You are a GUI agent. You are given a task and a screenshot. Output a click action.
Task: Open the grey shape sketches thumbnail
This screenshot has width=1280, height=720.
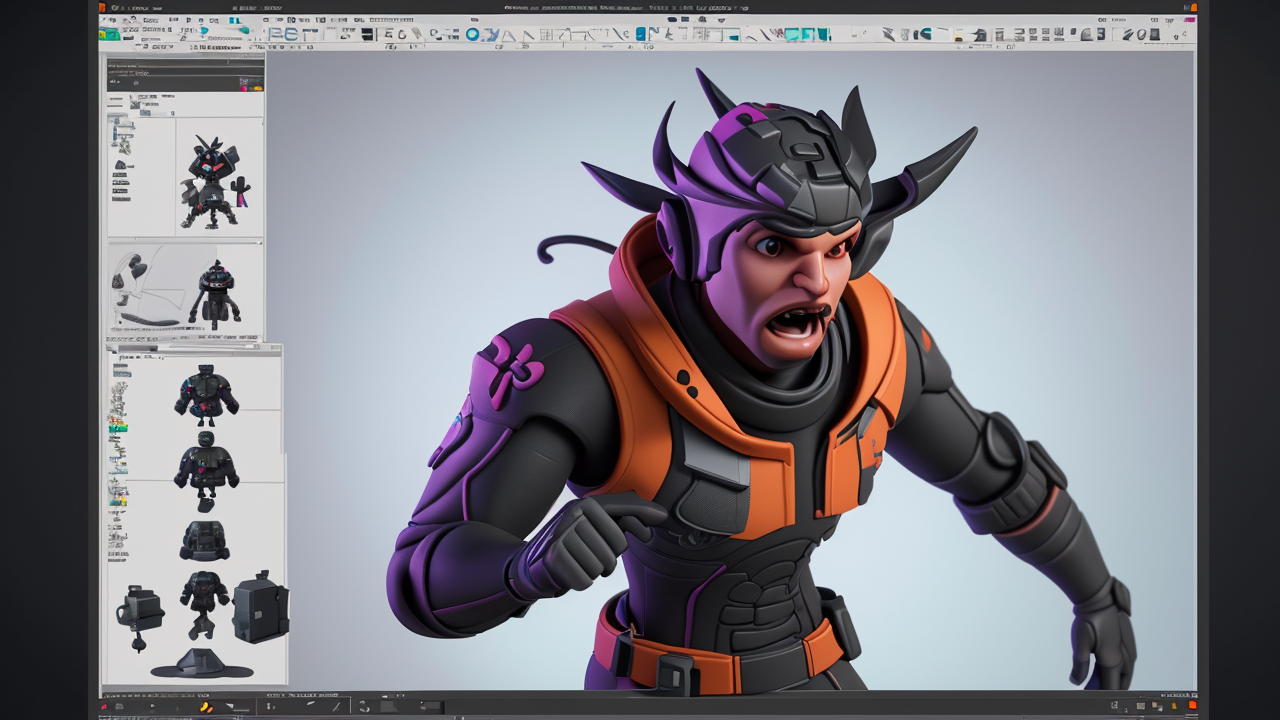147,290
